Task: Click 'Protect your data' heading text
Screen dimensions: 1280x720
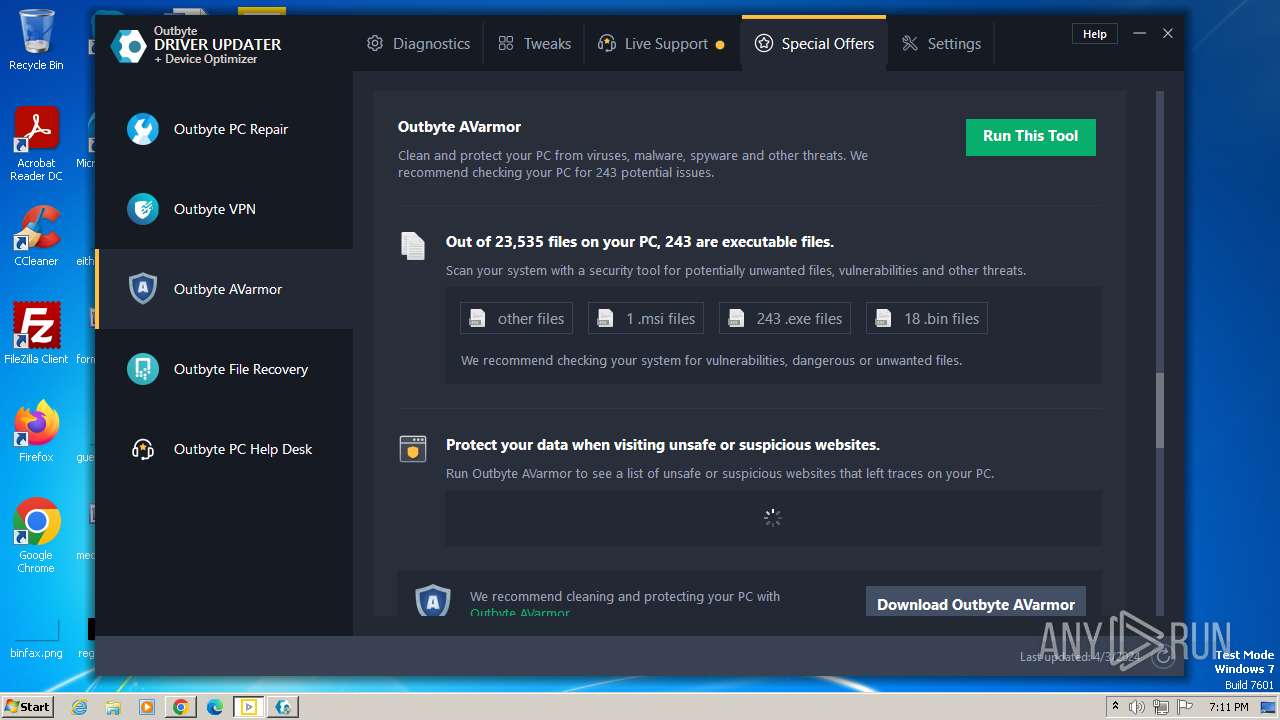Action: (663, 445)
